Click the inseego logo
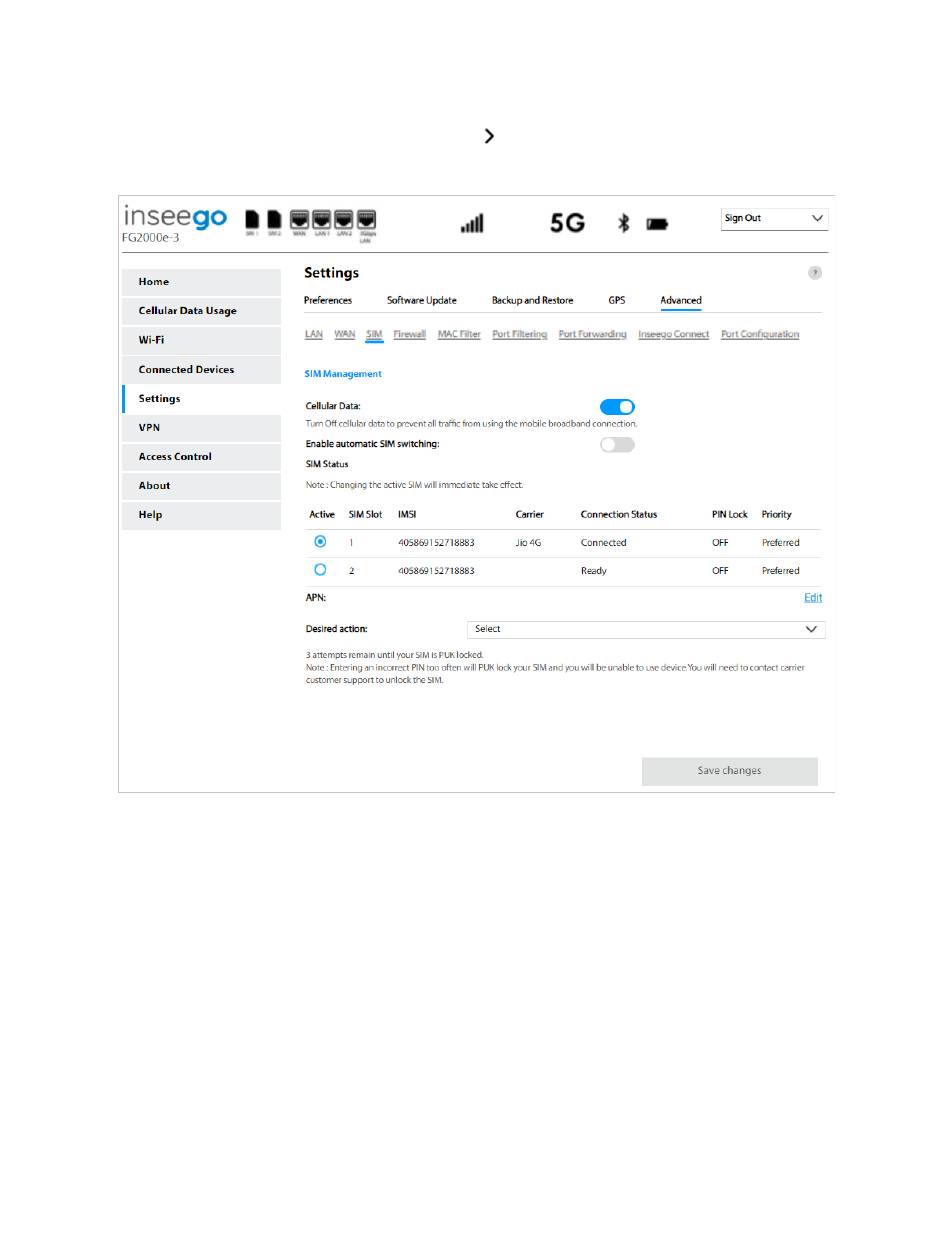 coord(175,218)
